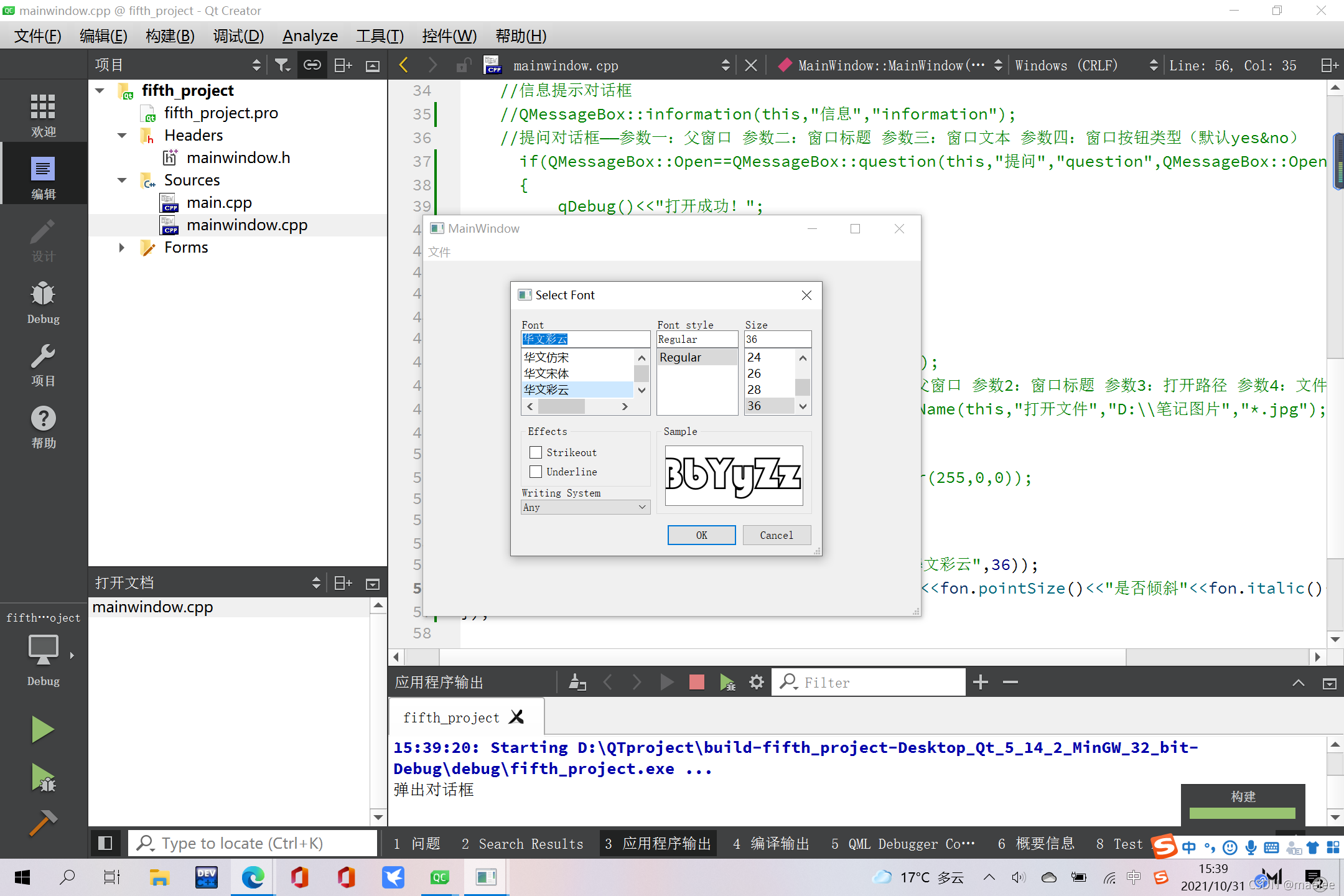The height and width of the screenshot is (896, 1344).
Task: Expand the Forms folder
Action: coord(122,248)
